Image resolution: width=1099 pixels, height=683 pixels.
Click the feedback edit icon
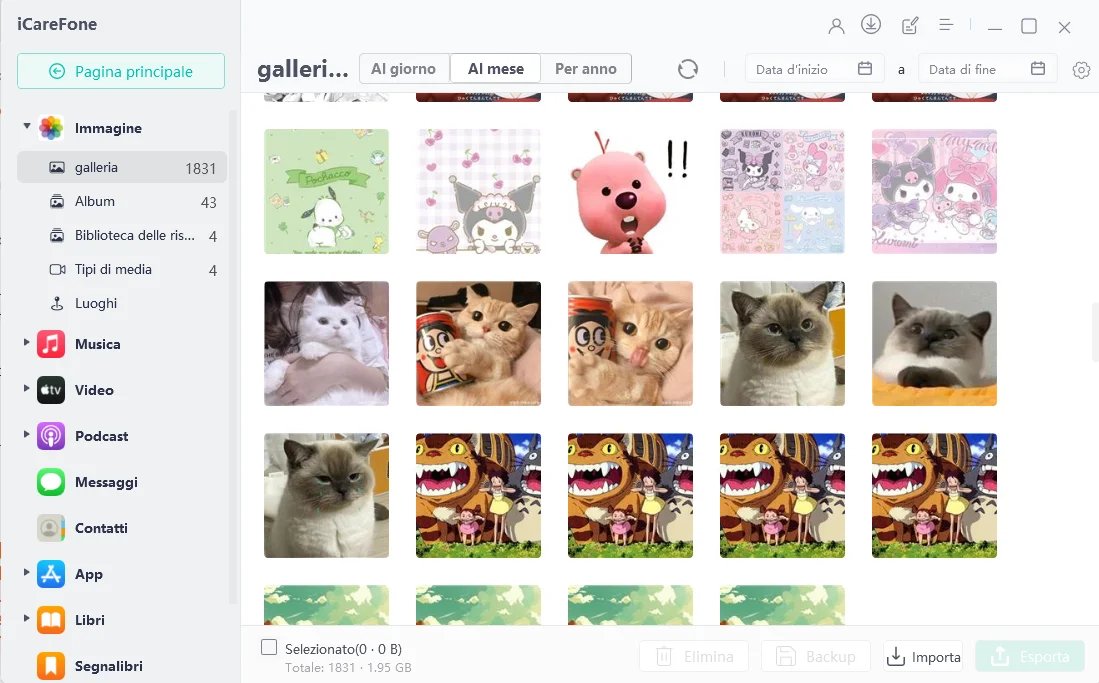[x=910, y=26]
